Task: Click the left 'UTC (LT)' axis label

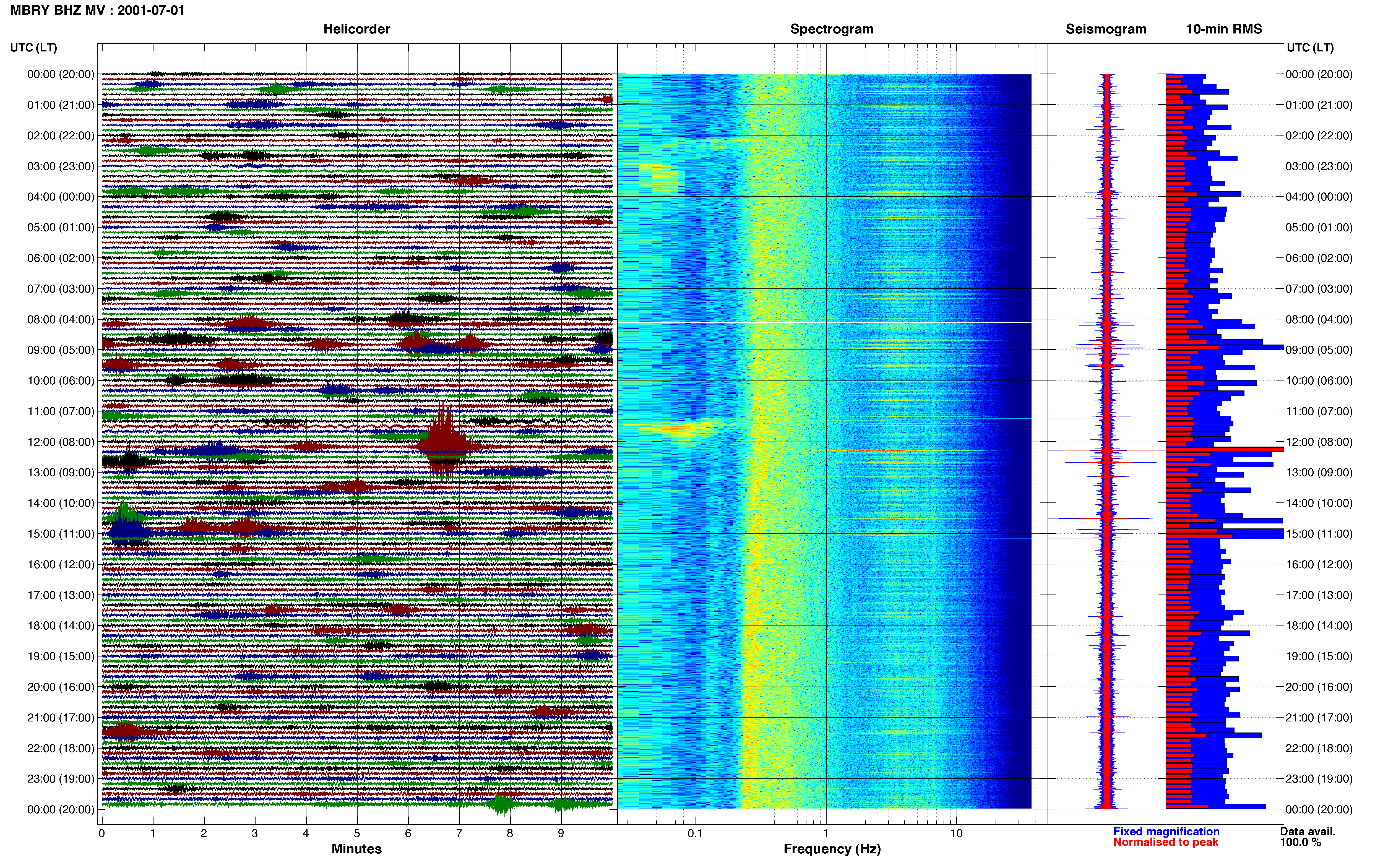Action: tap(33, 48)
